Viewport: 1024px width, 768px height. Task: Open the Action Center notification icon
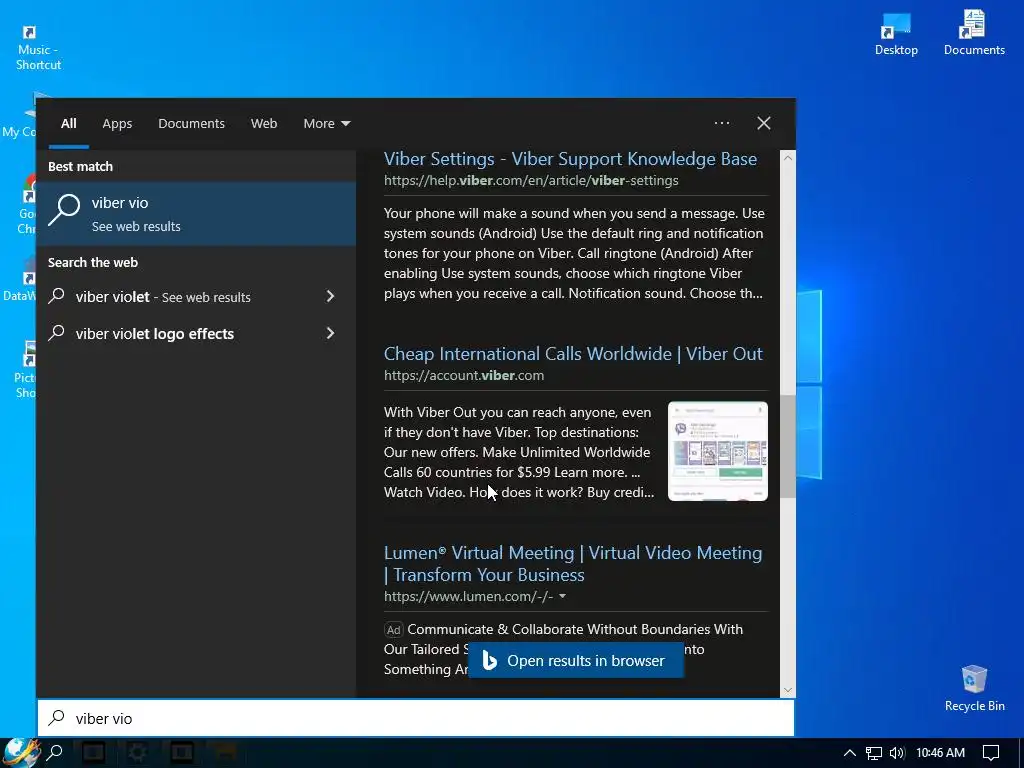click(991, 753)
